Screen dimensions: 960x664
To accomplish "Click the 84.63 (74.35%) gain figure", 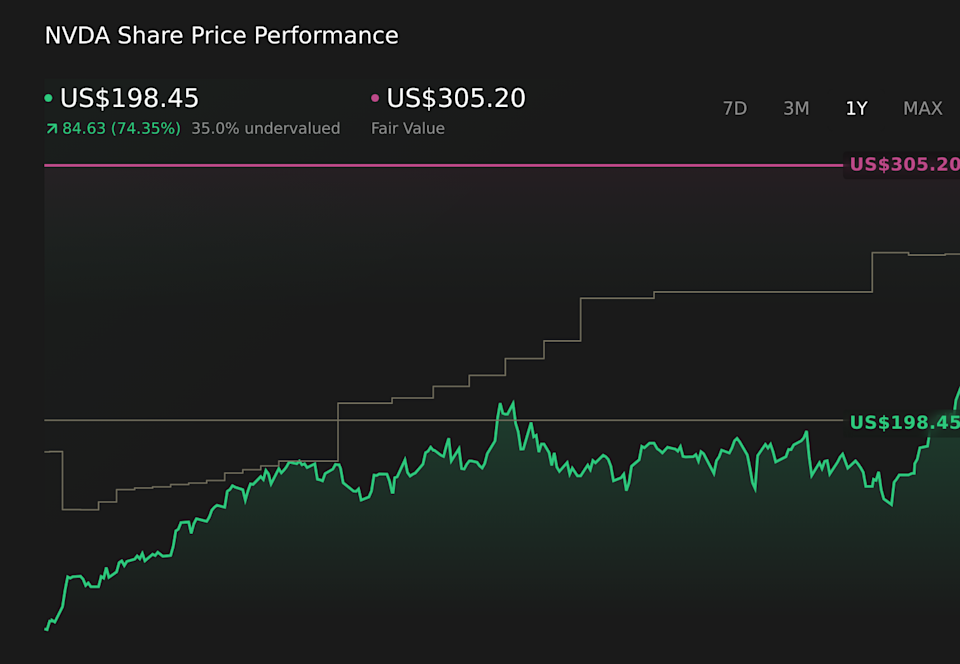I will 121,129.
